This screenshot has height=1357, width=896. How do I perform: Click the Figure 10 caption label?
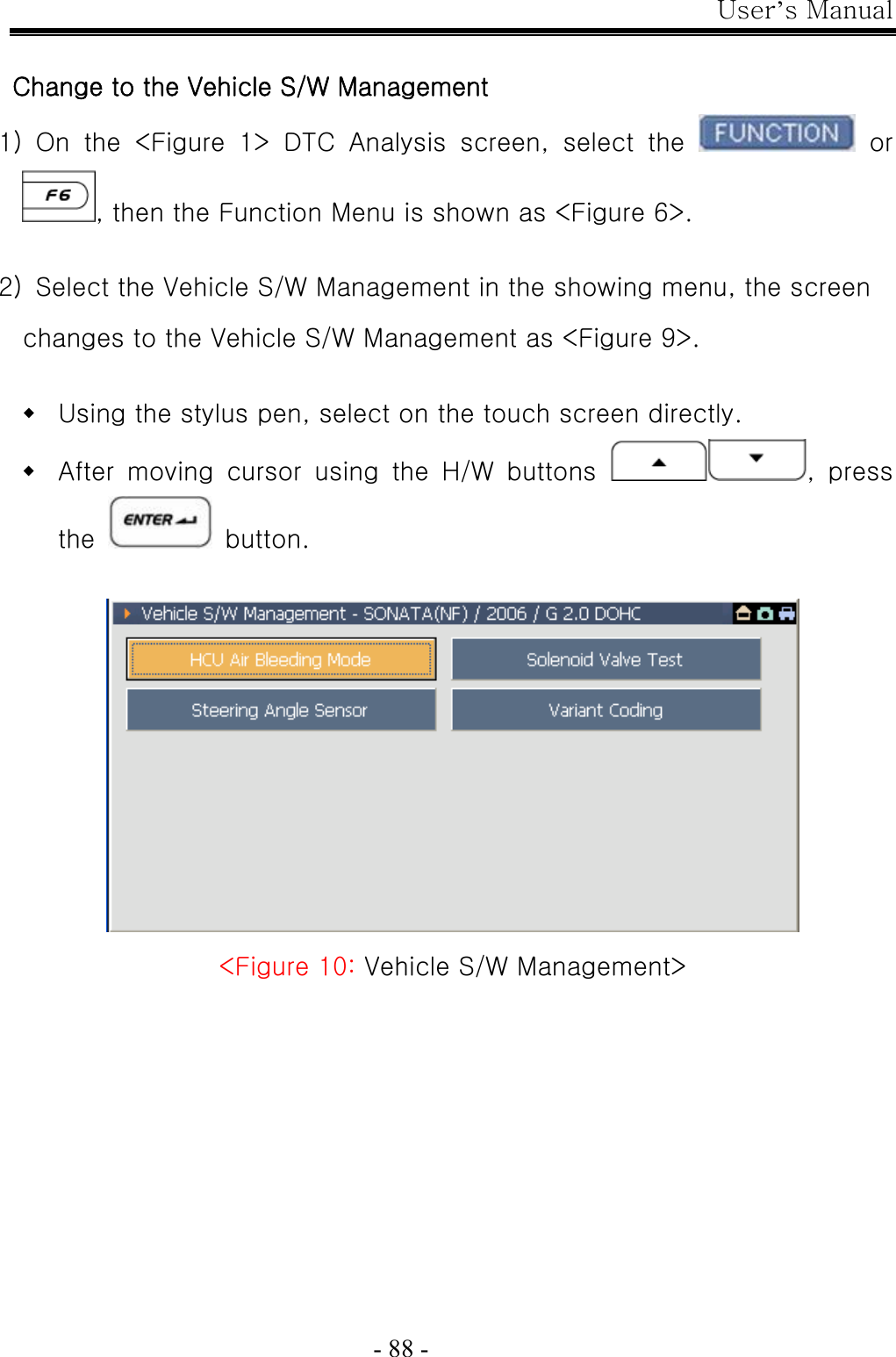[x=452, y=966]
